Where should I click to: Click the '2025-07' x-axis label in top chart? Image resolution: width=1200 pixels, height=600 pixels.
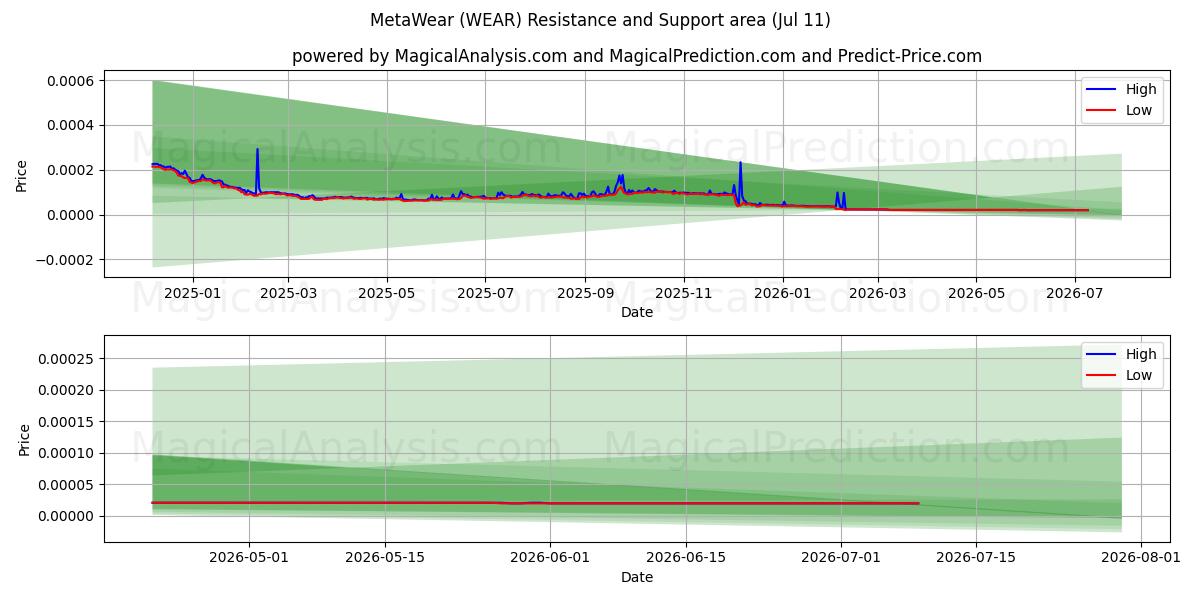tap(485, 294)
